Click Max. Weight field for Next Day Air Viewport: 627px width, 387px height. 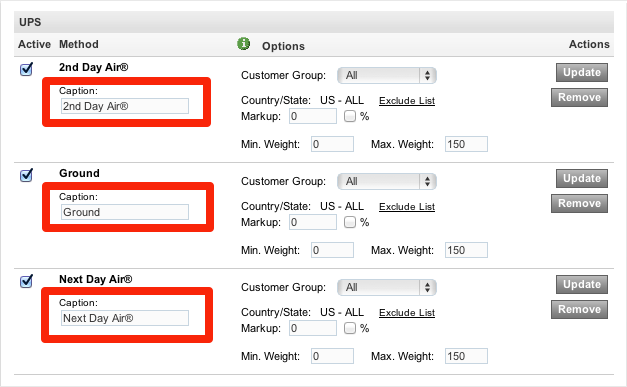pyautogui.click(x=466, y=356)
